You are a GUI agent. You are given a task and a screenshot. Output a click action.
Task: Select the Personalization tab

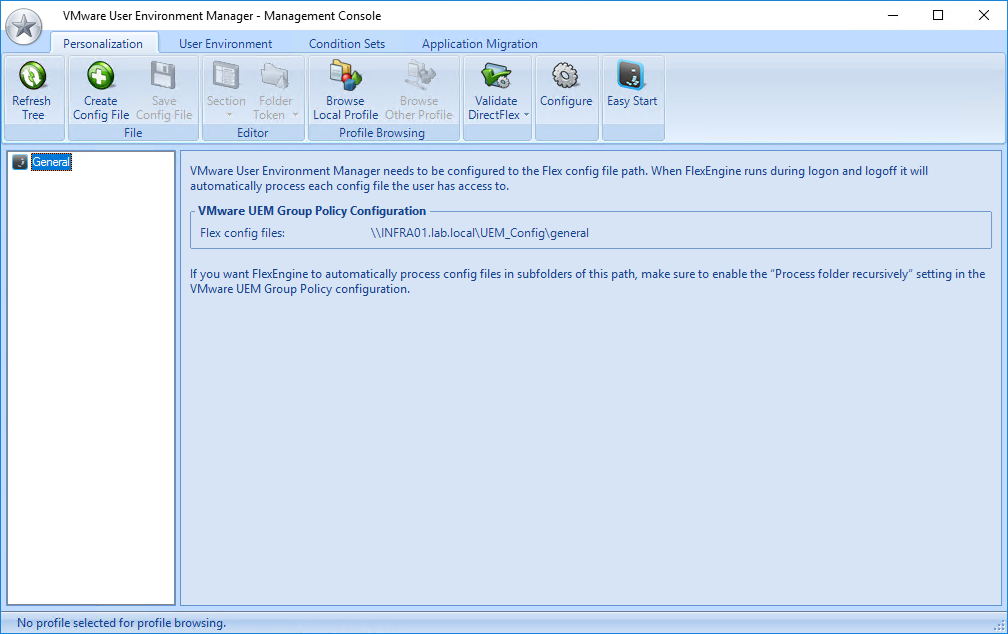103,44
